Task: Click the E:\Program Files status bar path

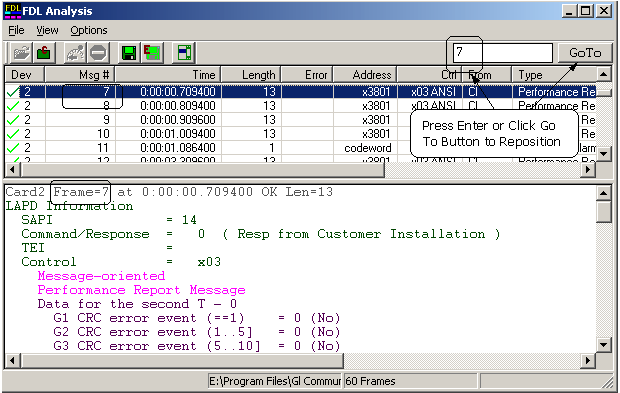Action: [274, 381]
